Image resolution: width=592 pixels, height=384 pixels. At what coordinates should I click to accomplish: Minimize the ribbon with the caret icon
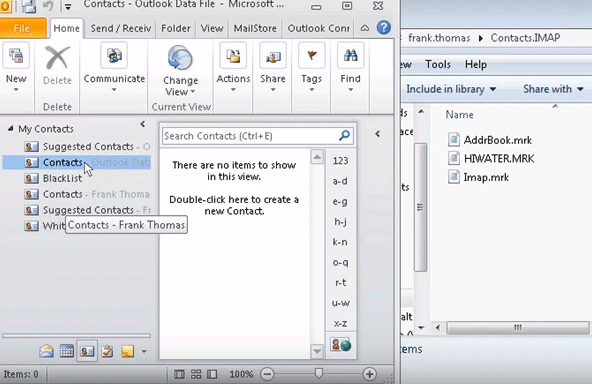tap(365, 28)
